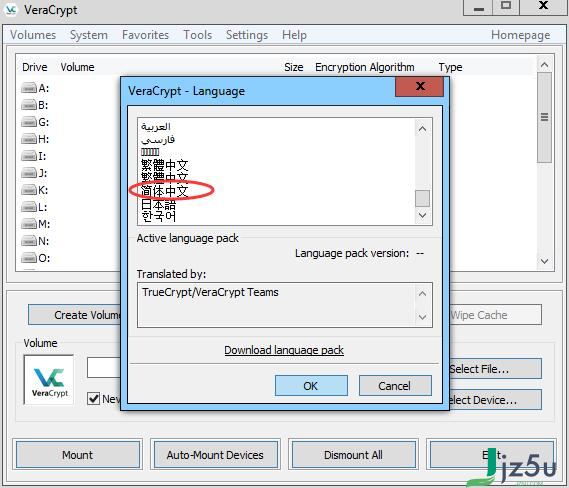Open the Download language pack link
The width and height of the screenshot is (569, 488).
point(284,350)
